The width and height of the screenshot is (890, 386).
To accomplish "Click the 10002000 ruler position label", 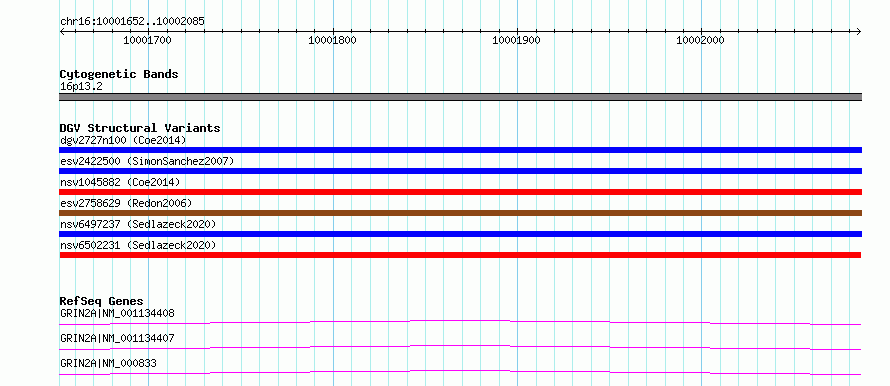I will tap(700, 40).
